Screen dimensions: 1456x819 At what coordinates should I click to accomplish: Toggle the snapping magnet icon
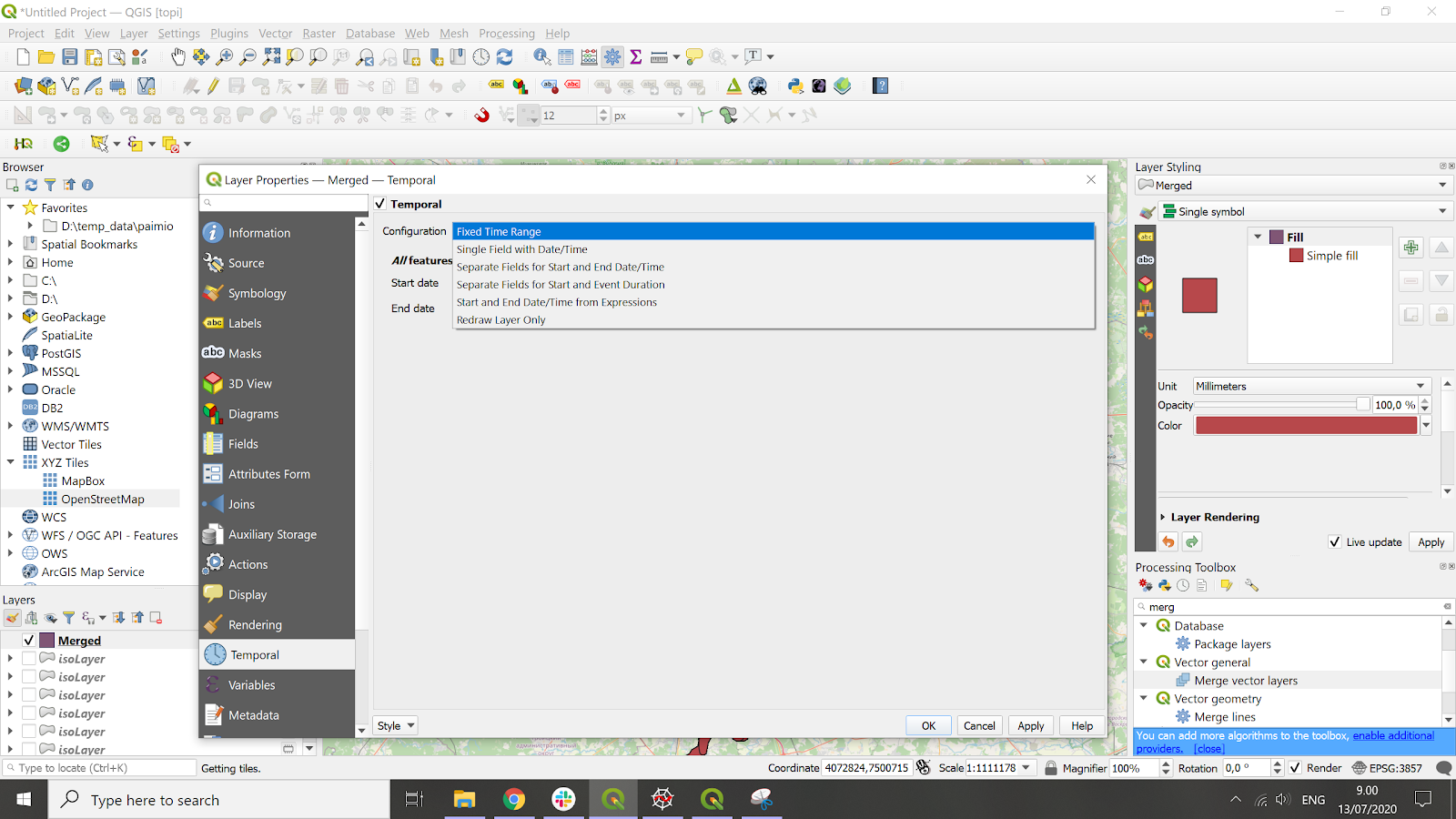click(x=482, y=116)
